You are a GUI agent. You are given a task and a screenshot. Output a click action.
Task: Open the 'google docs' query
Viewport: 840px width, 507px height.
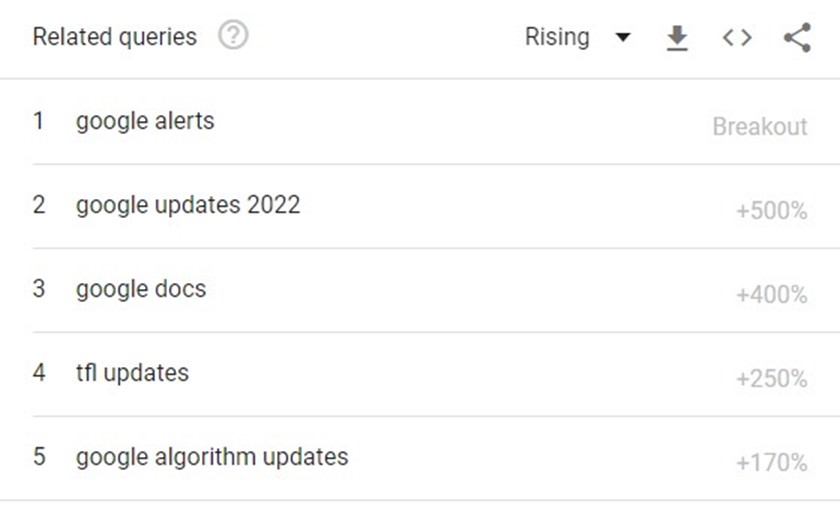click(141, 289)
